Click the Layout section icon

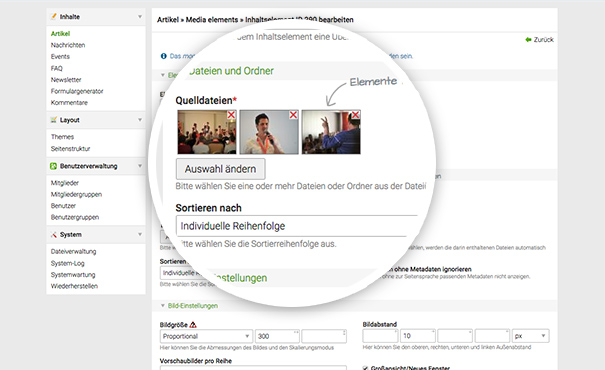tap(54, 120)
